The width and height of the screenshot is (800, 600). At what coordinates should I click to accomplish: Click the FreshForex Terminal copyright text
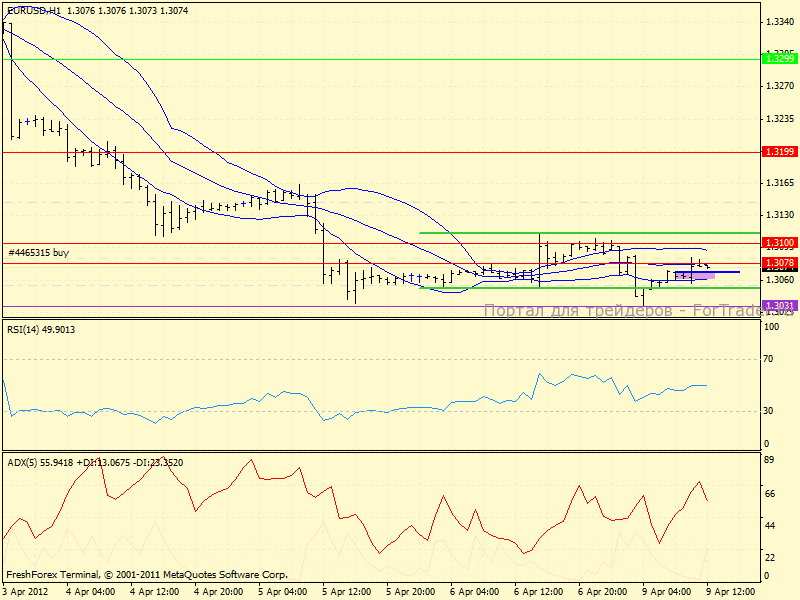coord(147,575)
